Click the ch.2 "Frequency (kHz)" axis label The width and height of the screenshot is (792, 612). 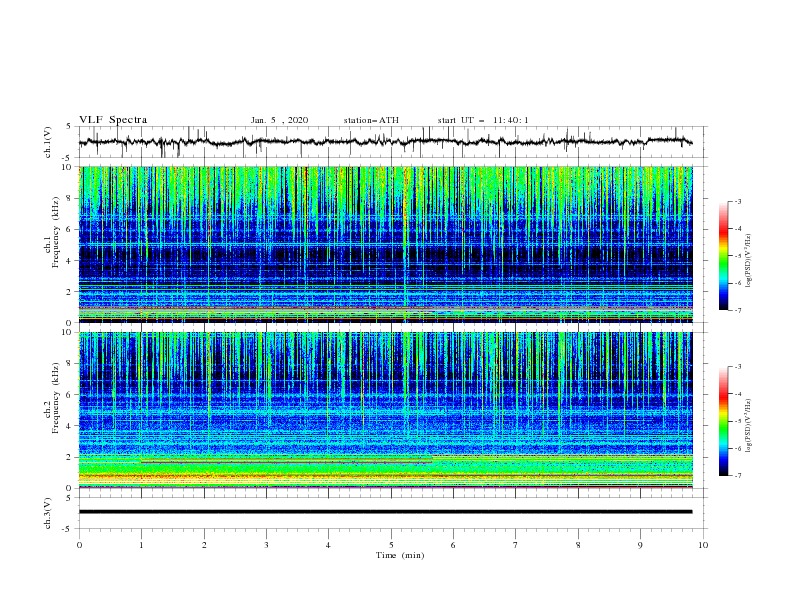coord(56,397)
